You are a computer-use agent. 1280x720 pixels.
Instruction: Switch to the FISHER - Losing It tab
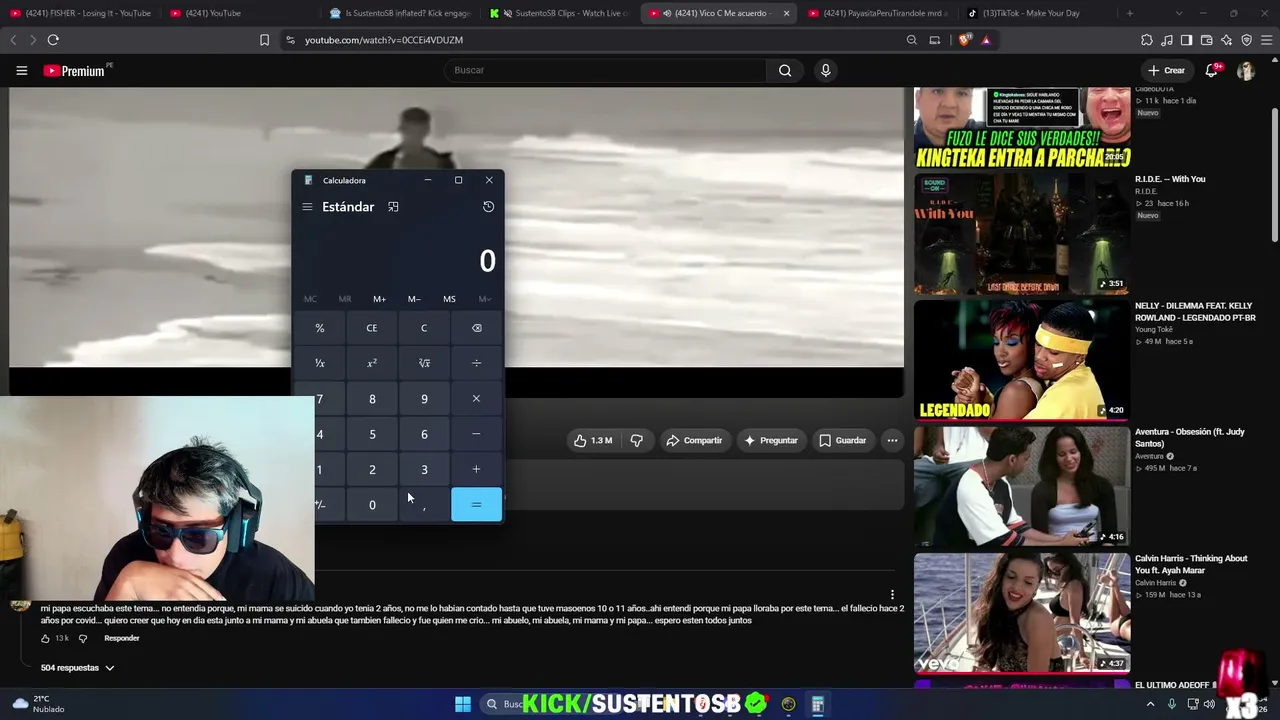[81, 13]
